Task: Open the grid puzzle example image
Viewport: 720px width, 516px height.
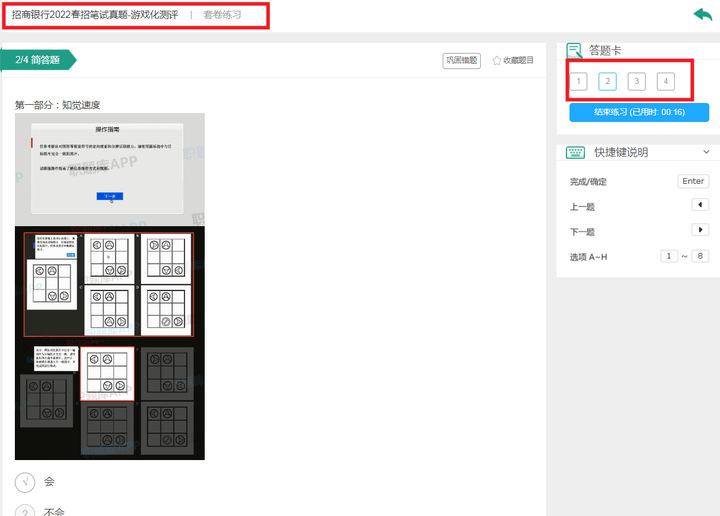Action: (x=110, y=343)
